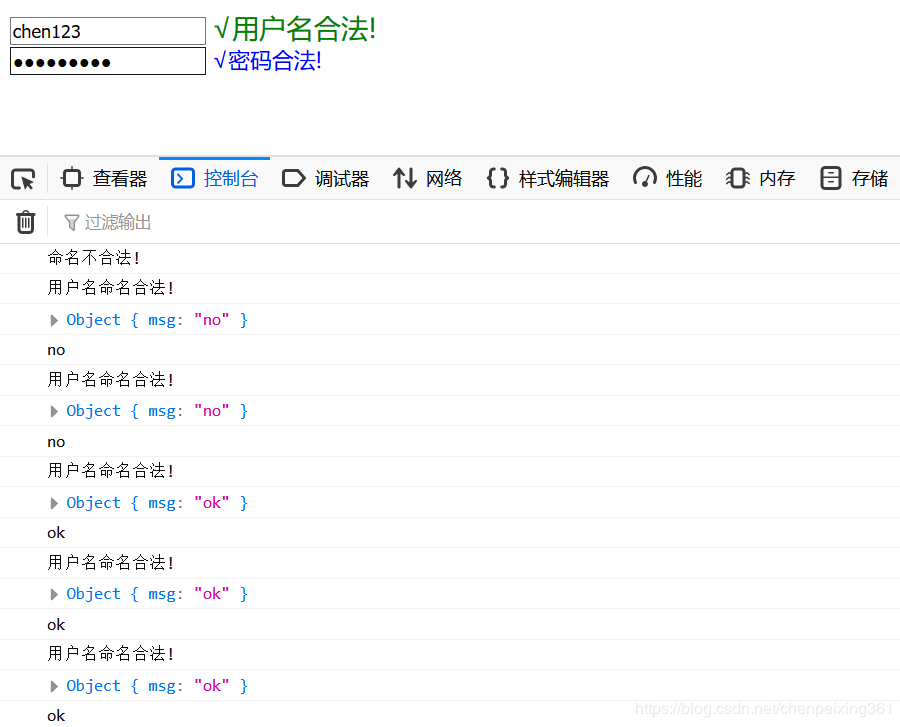Open the 查看器 inspector tab
This screenshot has height=727, width=900.
[104, 179]
